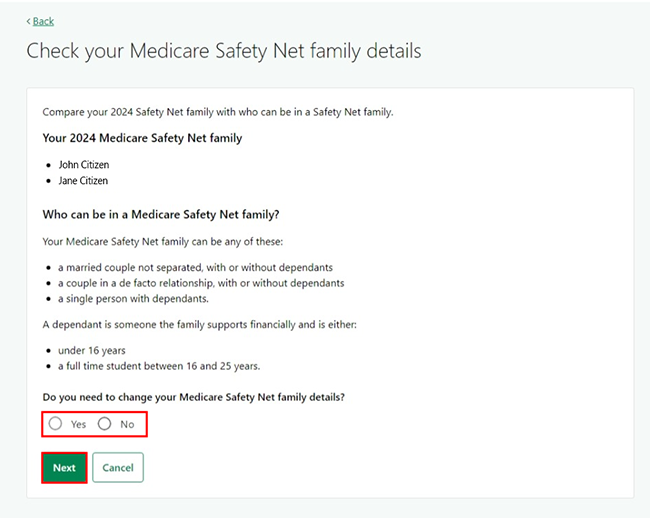Click the full time student bullet
The height and width of the screenshot is (518, 650).
click(158, 366)
